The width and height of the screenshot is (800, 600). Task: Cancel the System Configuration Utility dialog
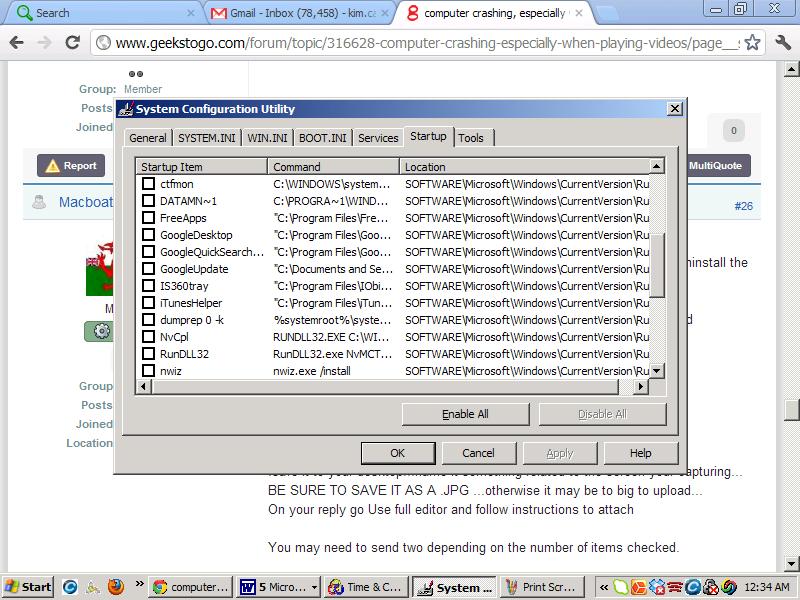479,453
